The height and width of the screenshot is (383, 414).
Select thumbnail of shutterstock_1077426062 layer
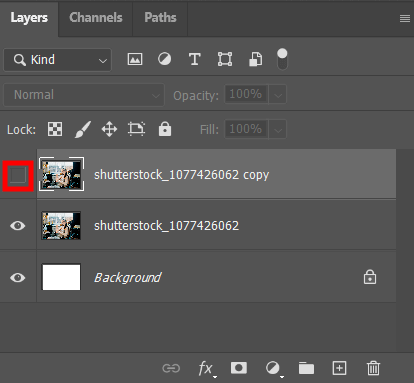click(x=61, y=226)
